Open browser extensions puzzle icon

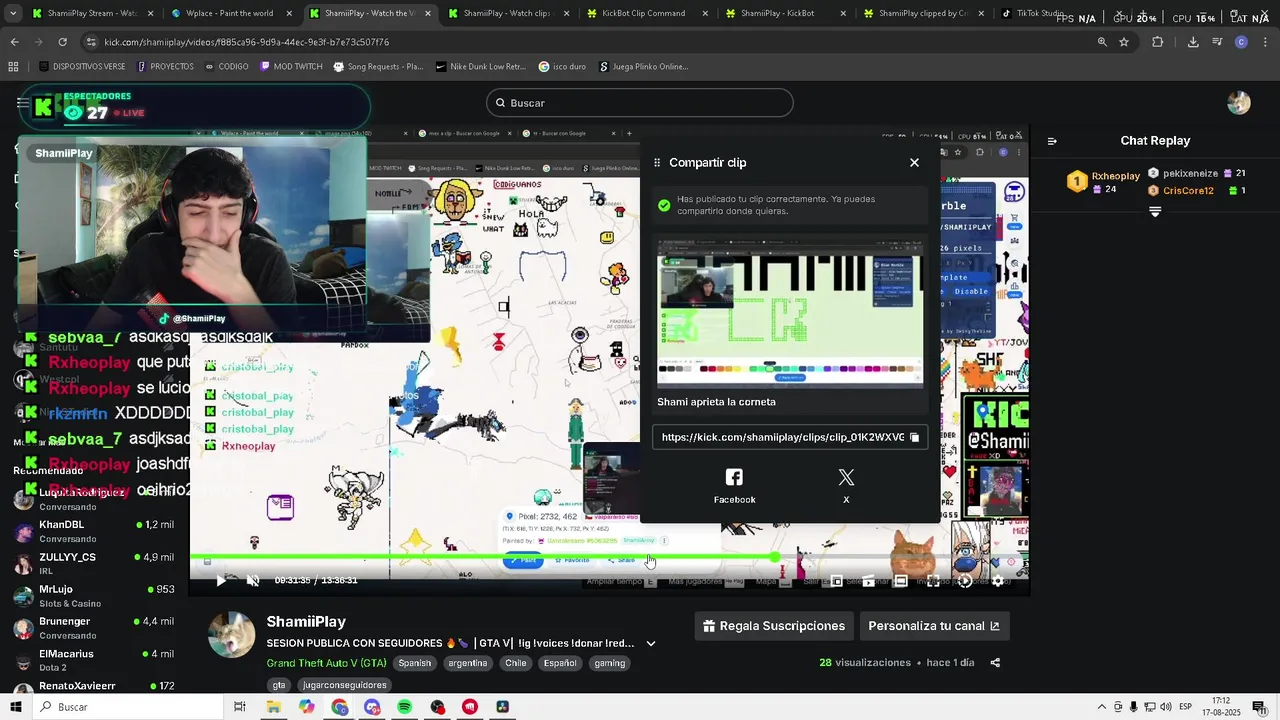click(x=1158, y=42)
